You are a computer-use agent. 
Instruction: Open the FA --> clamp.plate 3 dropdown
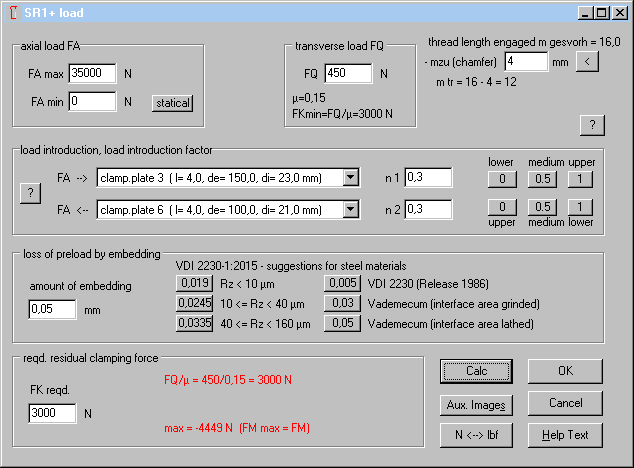tap(350, 178)
